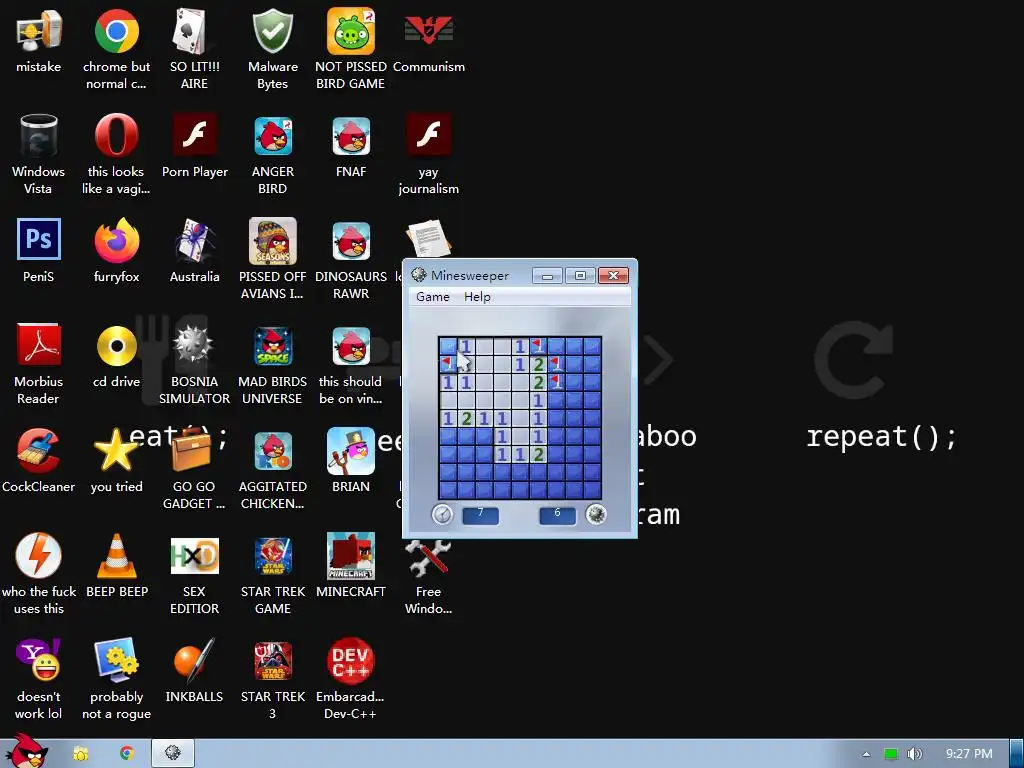Open the Game menu in Minesweeper

point(432,296)
